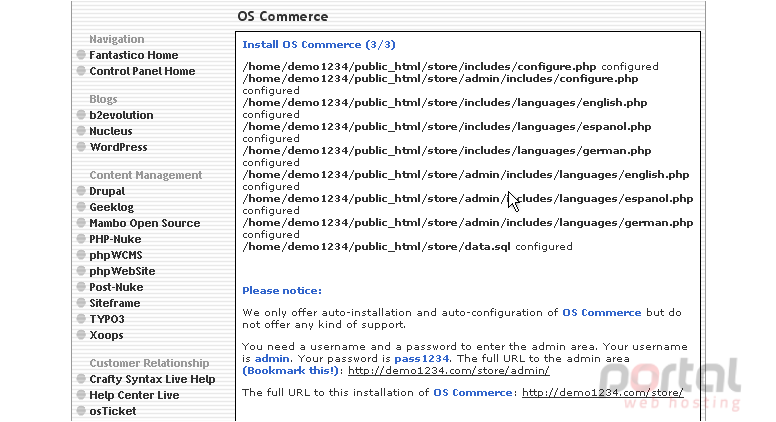
Task: Select the Siteframe menu entry
Action: [115, 303]
